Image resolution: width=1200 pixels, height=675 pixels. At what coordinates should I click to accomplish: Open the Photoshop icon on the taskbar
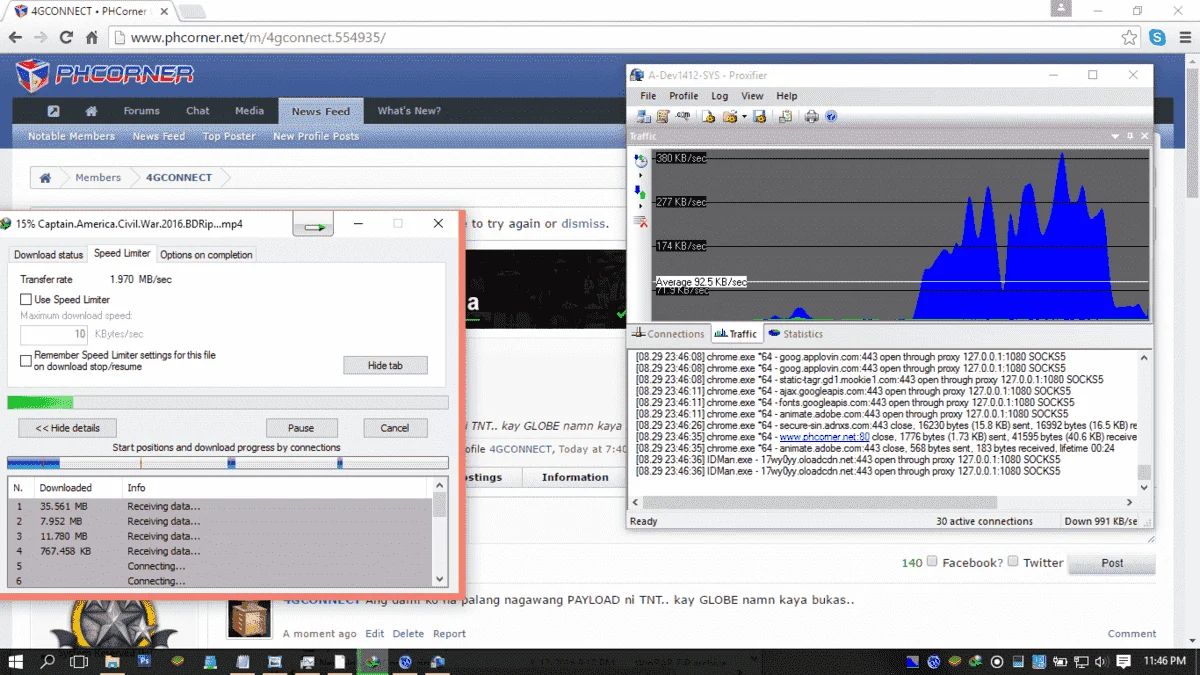point(144,662)
